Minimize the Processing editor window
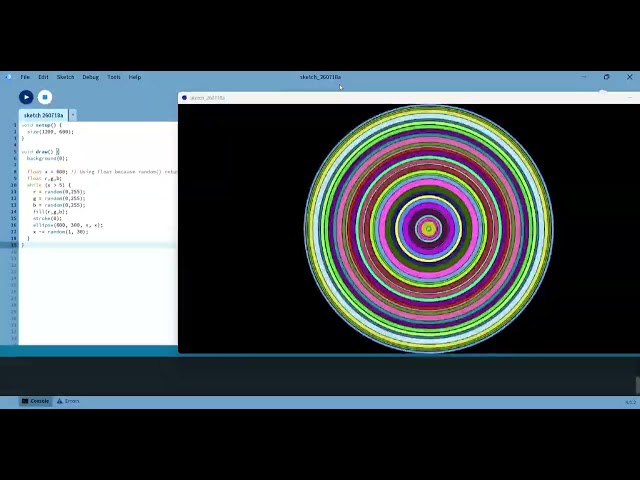640x480 pixels. click(x=584, y=77)
